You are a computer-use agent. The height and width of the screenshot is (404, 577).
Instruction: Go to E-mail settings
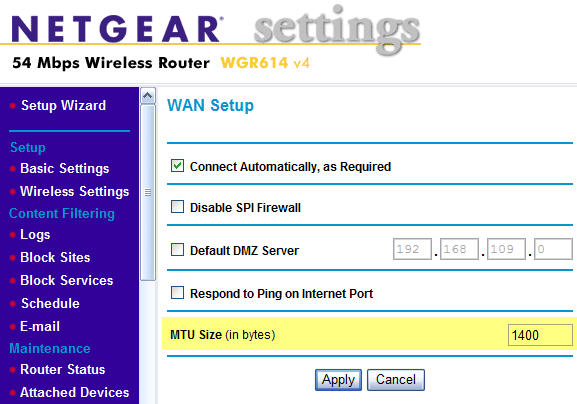[x=40, y=326]
